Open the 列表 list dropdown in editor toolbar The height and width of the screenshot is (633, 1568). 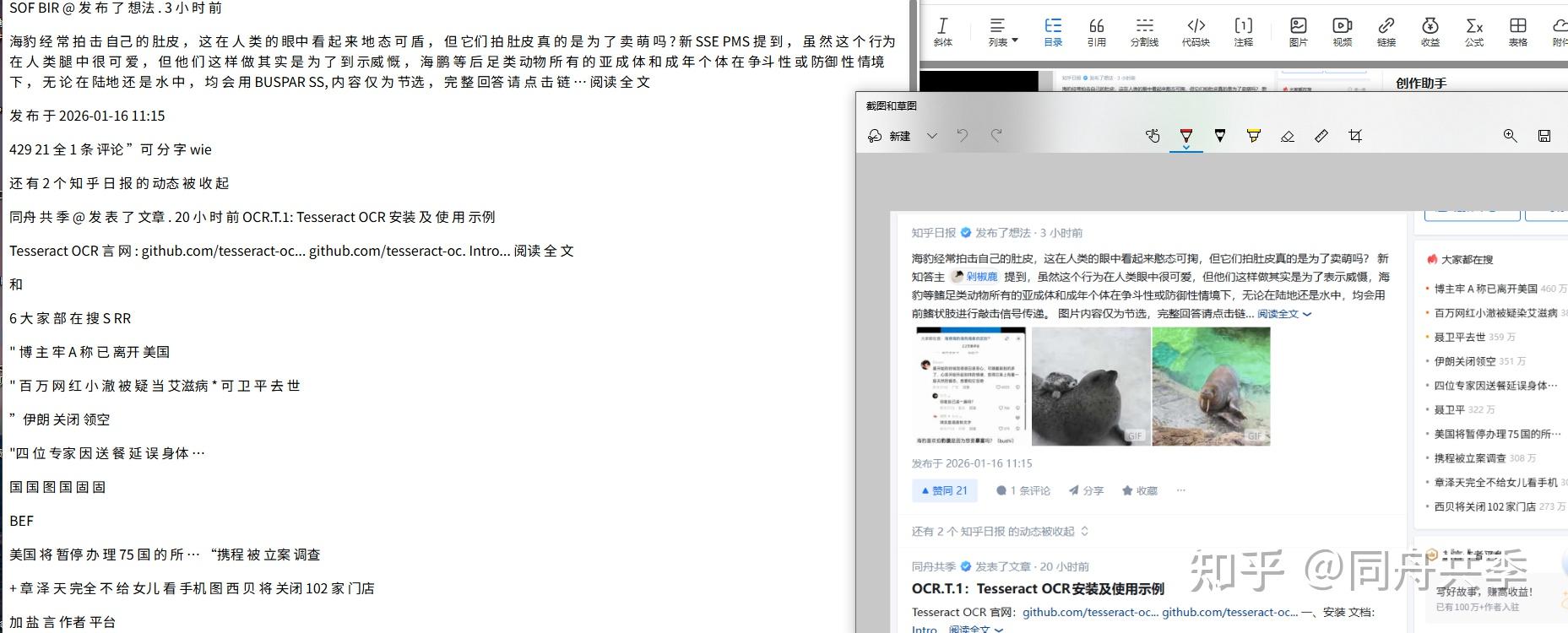click(x=1002, y=32)
